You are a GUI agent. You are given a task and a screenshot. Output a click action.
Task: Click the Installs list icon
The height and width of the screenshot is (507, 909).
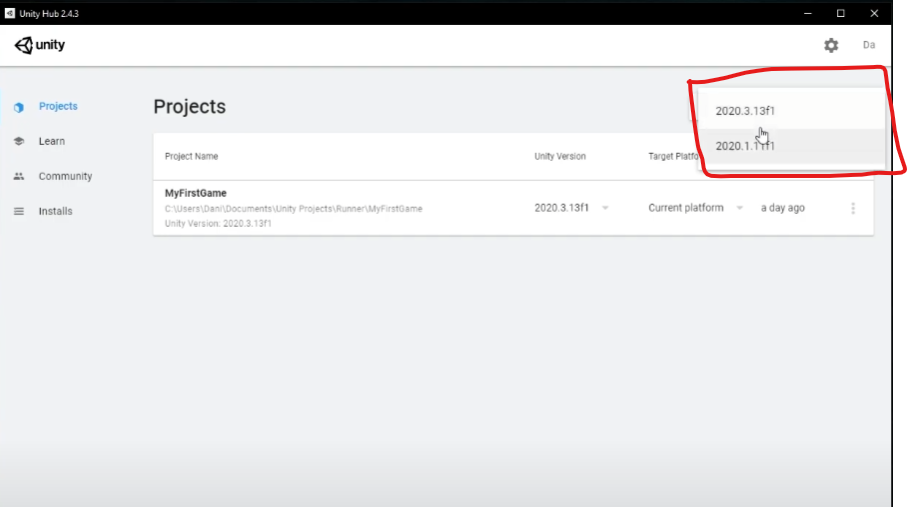coord(19,212)
